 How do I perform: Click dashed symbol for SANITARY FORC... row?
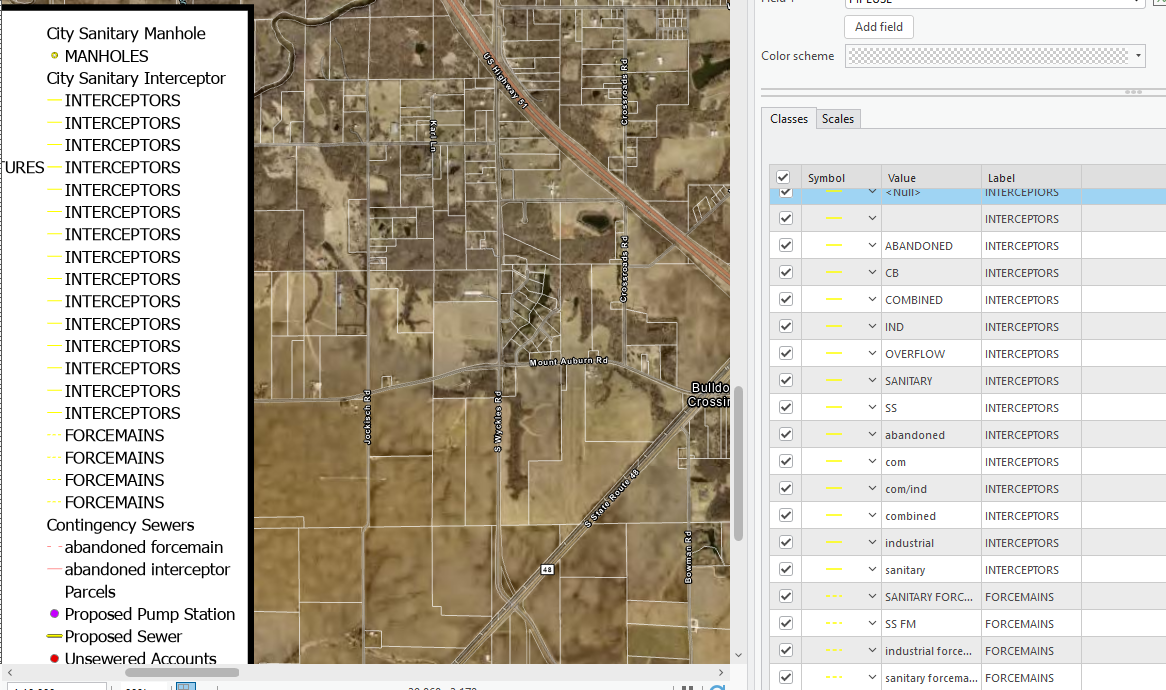point(834,596)
